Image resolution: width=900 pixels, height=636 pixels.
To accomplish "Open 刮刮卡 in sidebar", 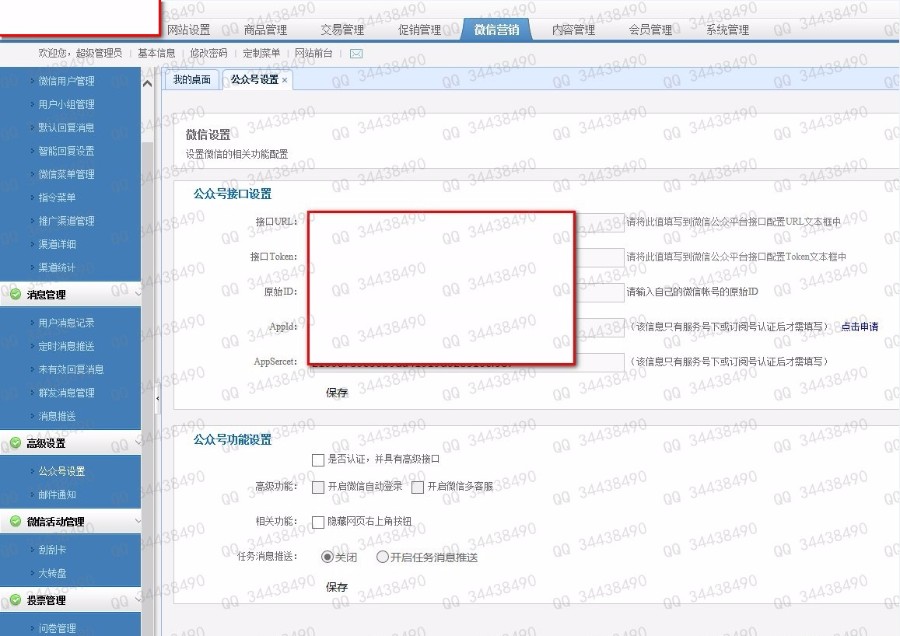I will 52,549.
